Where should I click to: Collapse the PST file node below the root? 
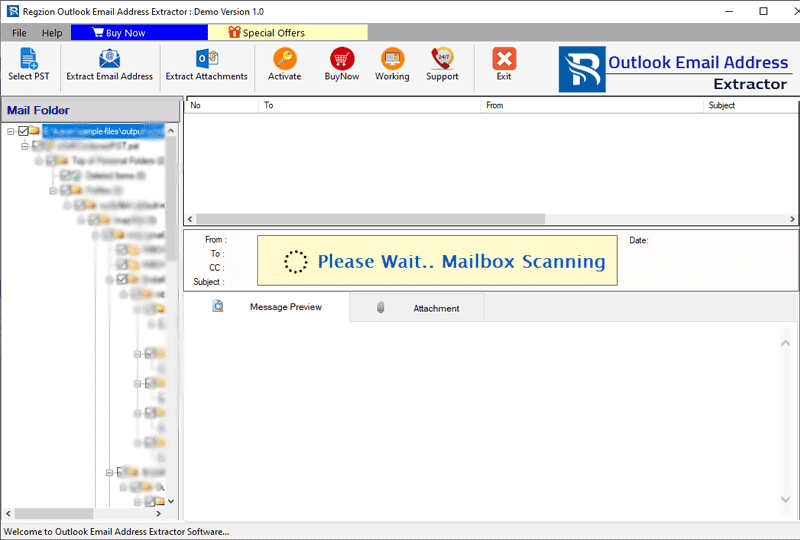point(24,146)
